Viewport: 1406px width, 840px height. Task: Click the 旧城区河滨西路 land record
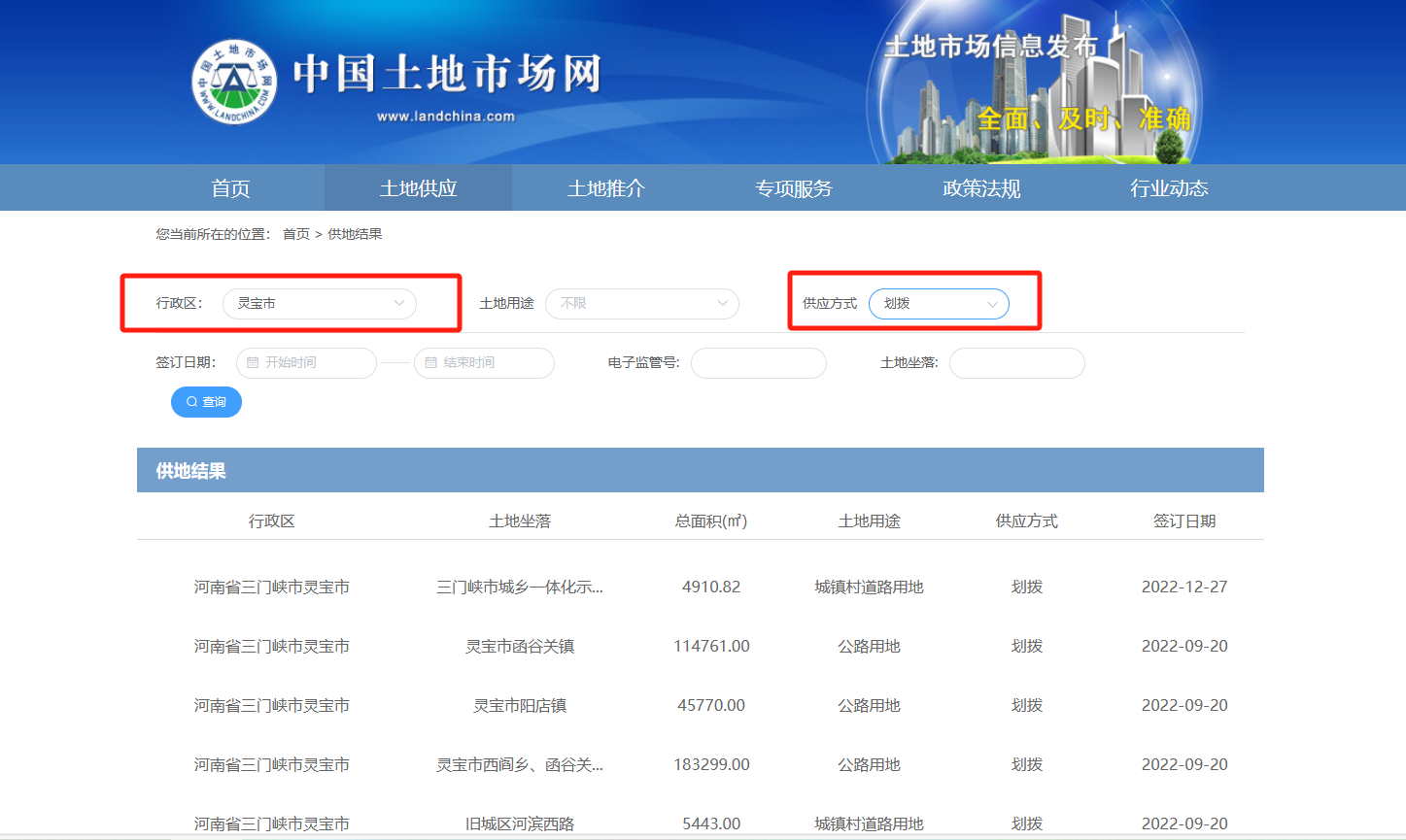[520, 823]
